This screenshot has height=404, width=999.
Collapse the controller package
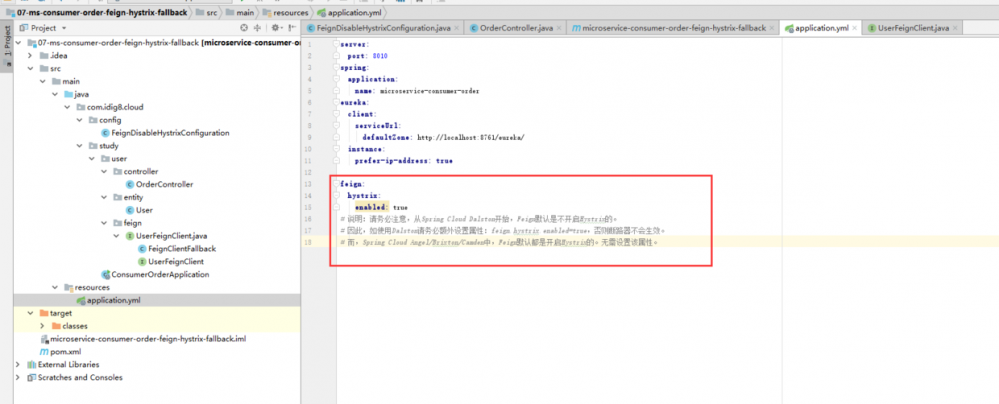pos(104,171)
